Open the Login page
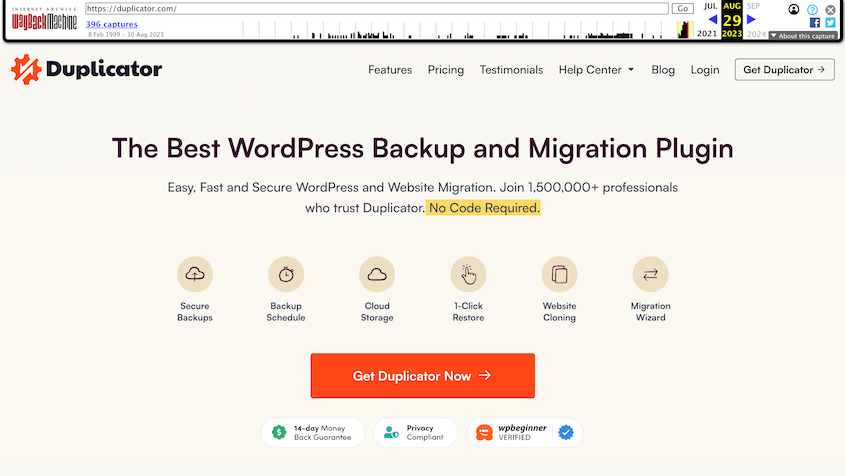Image resolution: width=845 pixels, height=476 pixels. pos(705,70)
